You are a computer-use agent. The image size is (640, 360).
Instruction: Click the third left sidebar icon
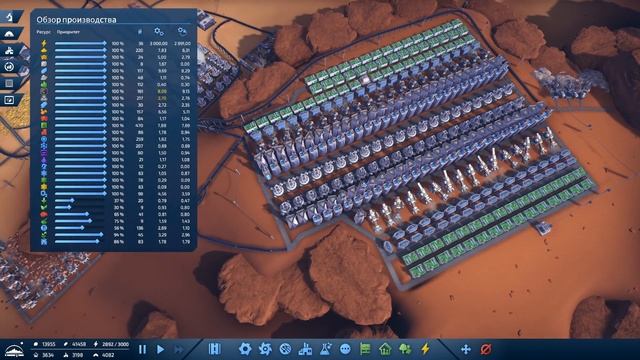10,51
